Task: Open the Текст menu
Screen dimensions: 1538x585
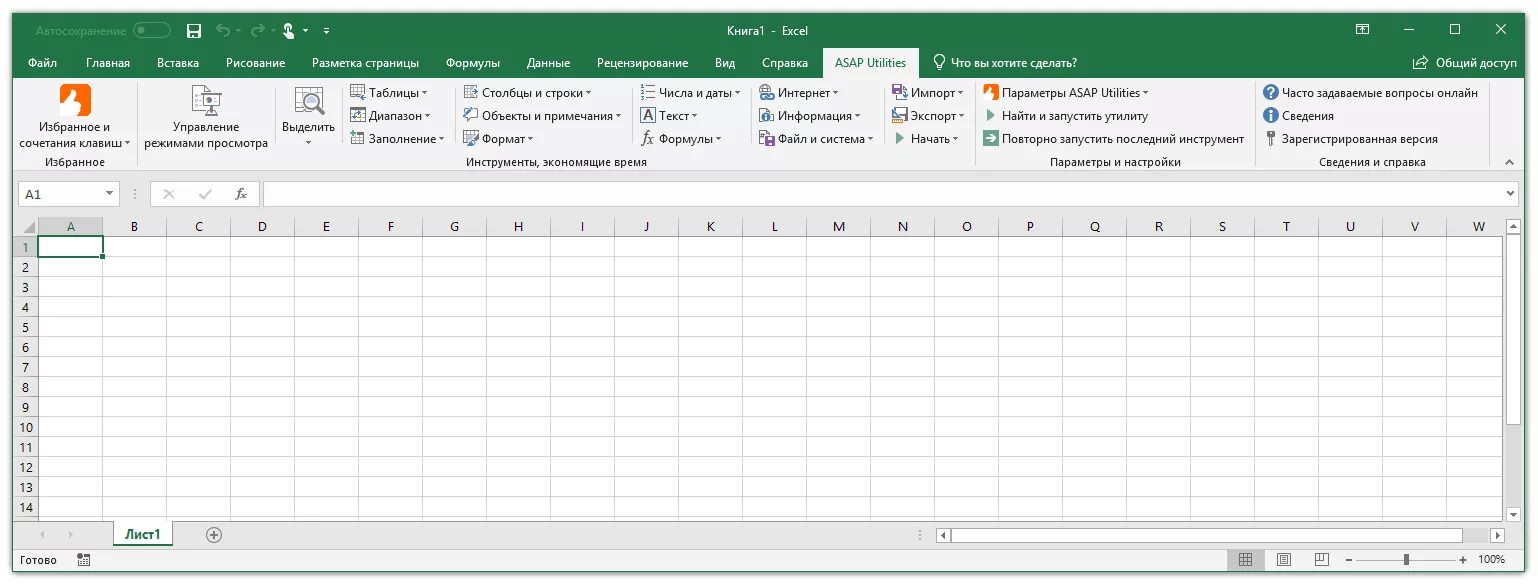Action: [x=668, y=116]
